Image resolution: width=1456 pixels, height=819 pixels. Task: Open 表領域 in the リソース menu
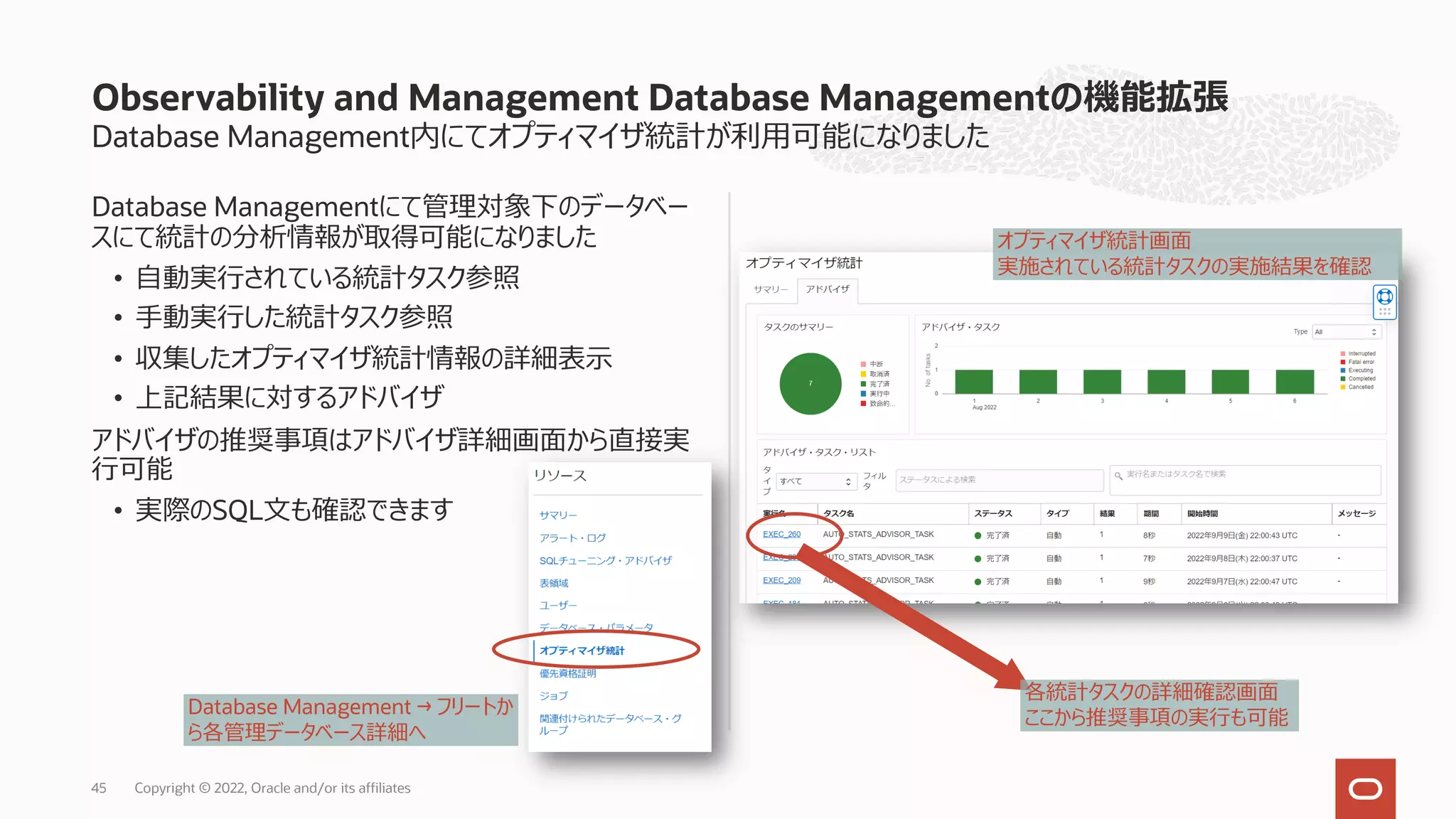554,583
